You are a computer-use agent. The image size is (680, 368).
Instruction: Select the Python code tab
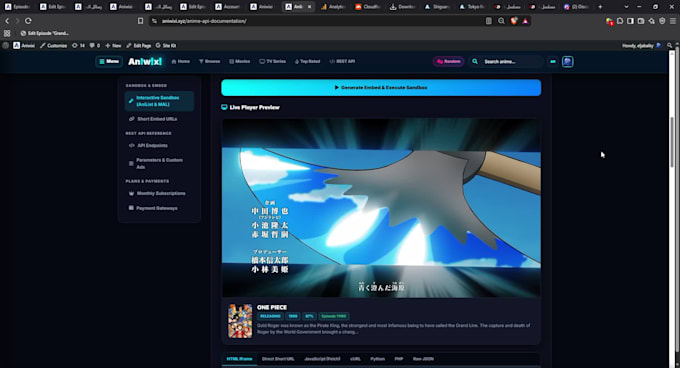[x=378, y=359]
